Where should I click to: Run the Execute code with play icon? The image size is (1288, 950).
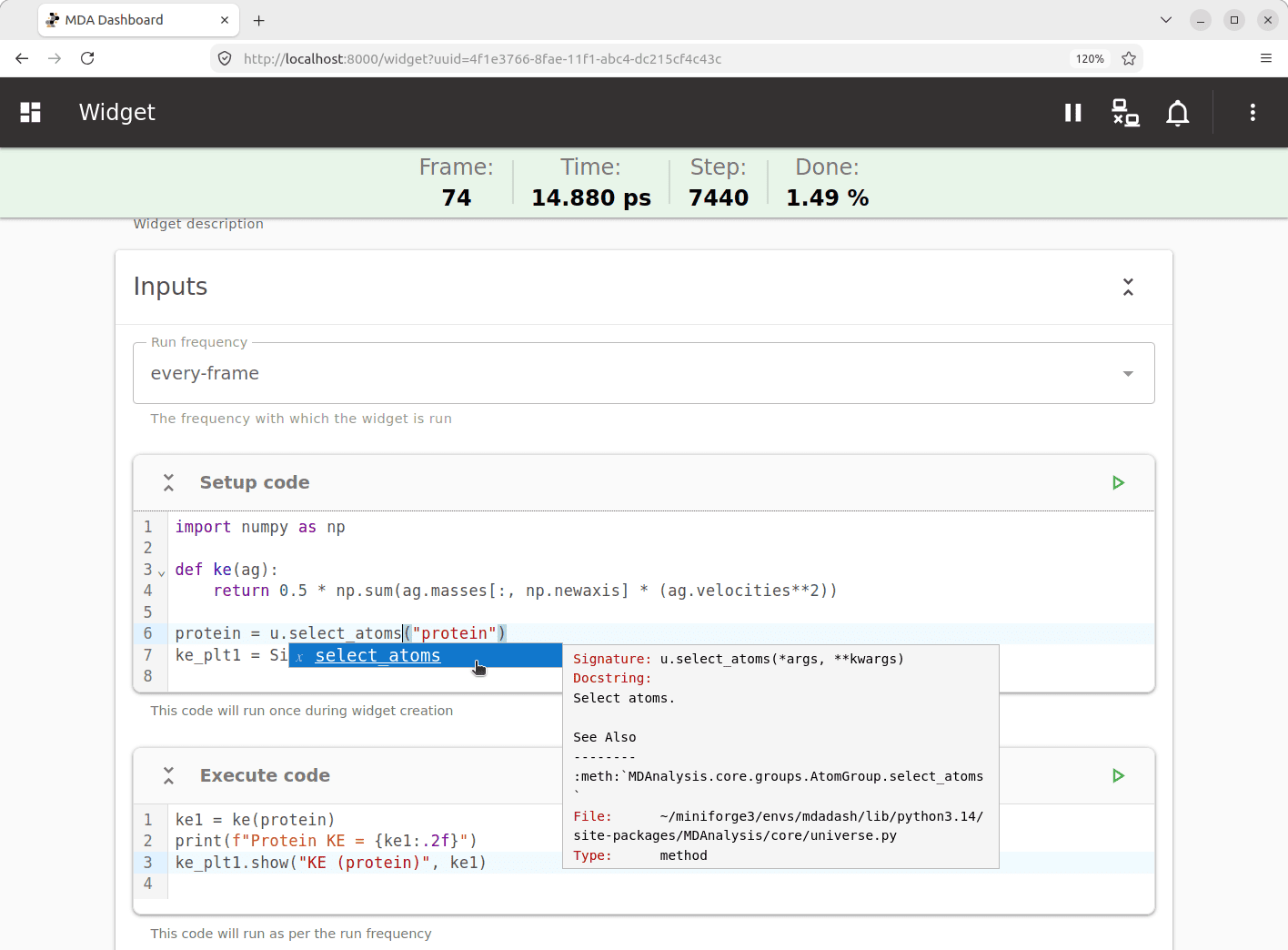click(1119, 775)
